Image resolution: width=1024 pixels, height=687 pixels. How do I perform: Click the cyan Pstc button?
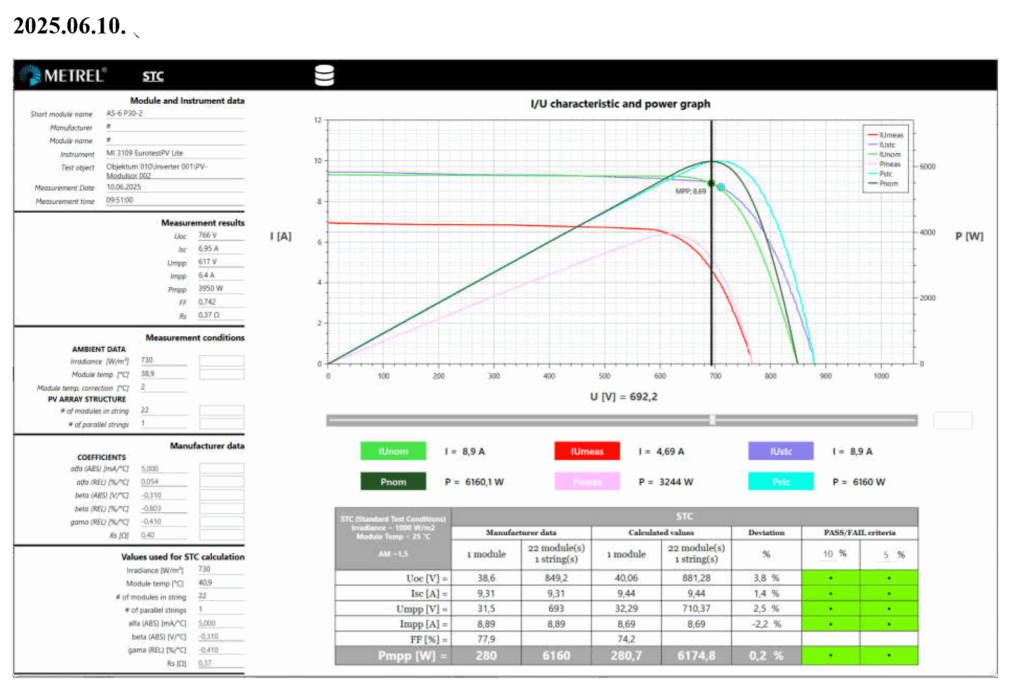click(780, 482)
